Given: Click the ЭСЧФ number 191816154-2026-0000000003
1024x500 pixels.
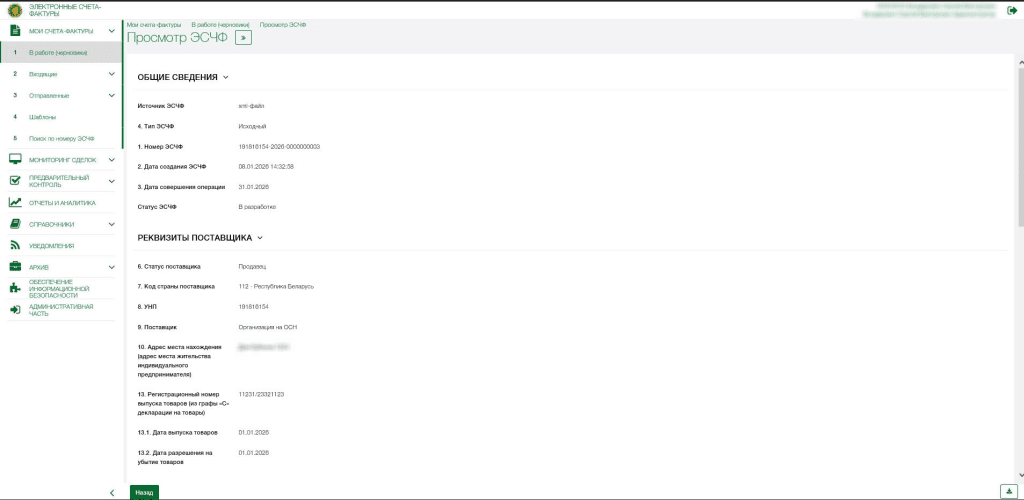Looking at the screenshot, I should click(x=280, y=147).
